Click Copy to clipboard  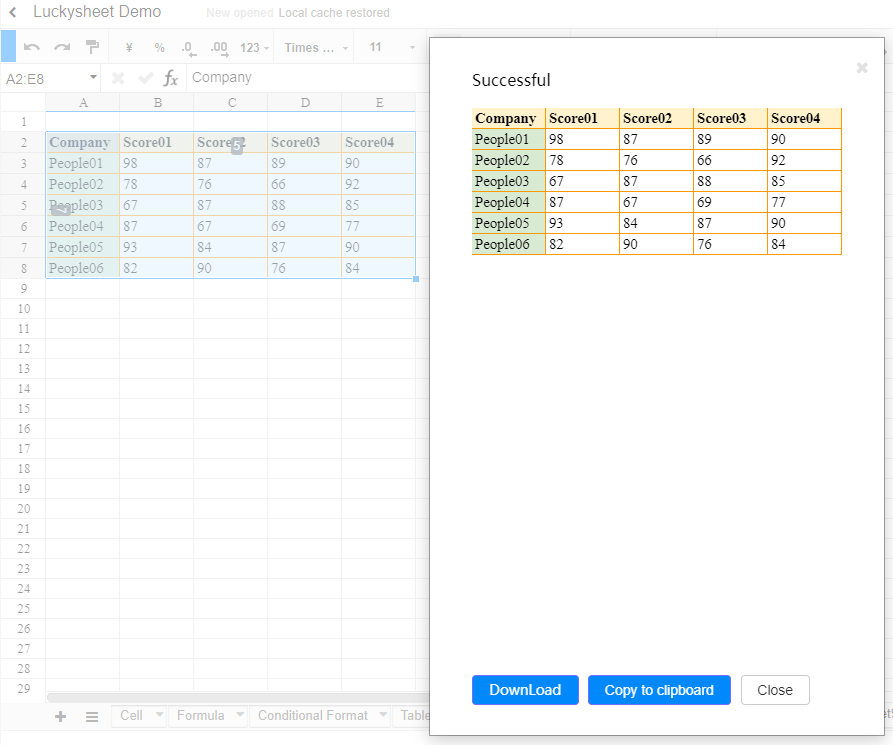(659, 690)
